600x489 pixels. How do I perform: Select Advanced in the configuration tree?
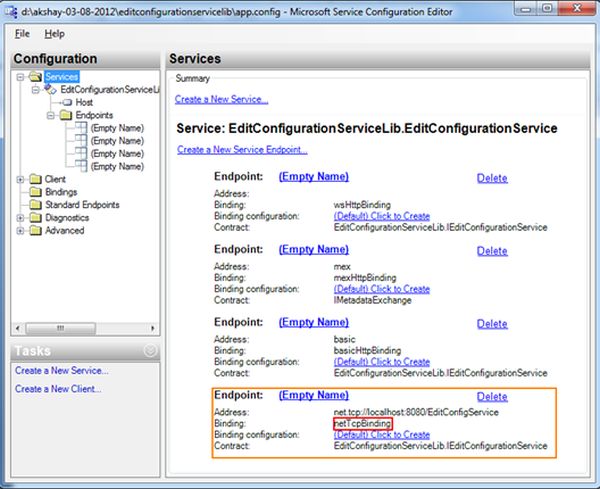[x=65, y=230]
